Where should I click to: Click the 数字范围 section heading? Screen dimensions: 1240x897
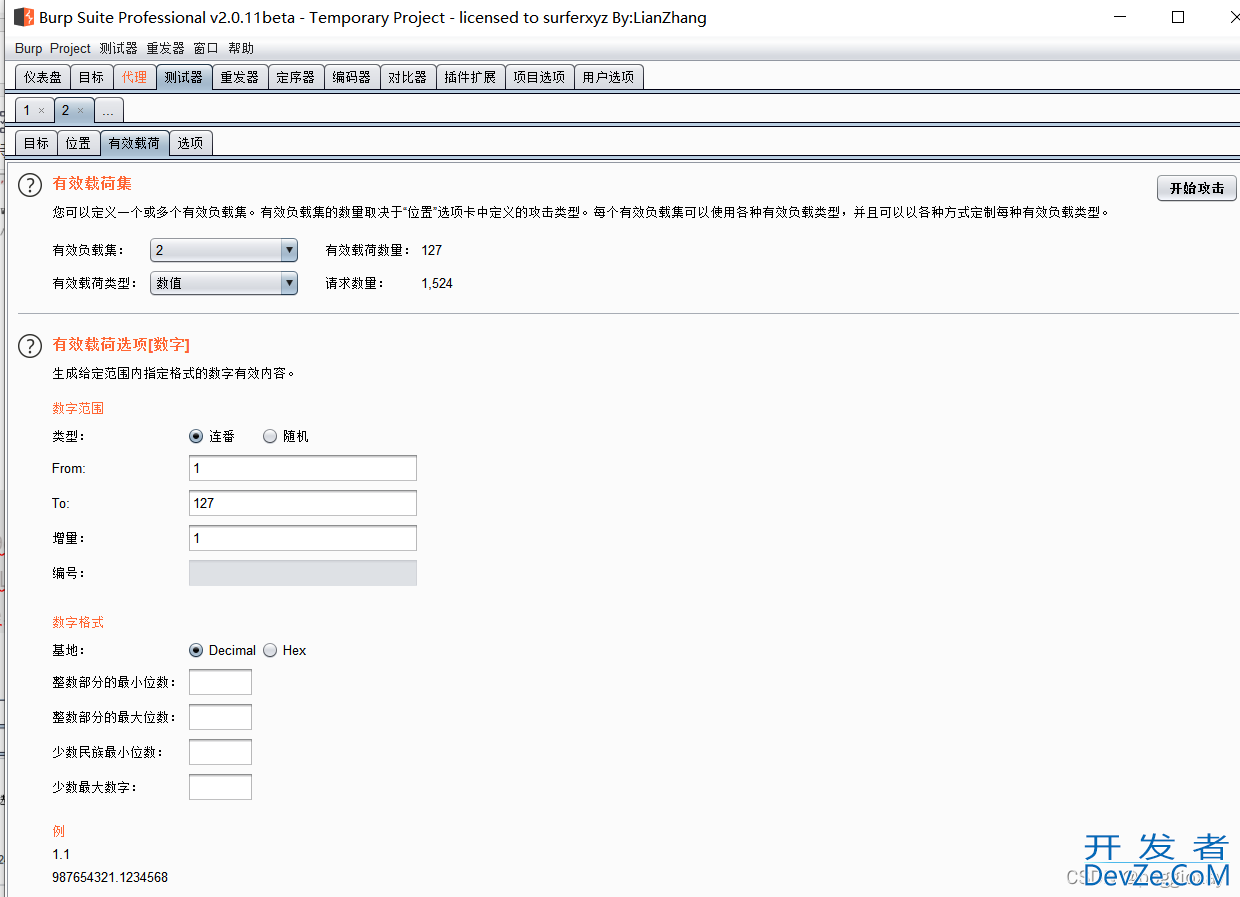click(78, 408)
